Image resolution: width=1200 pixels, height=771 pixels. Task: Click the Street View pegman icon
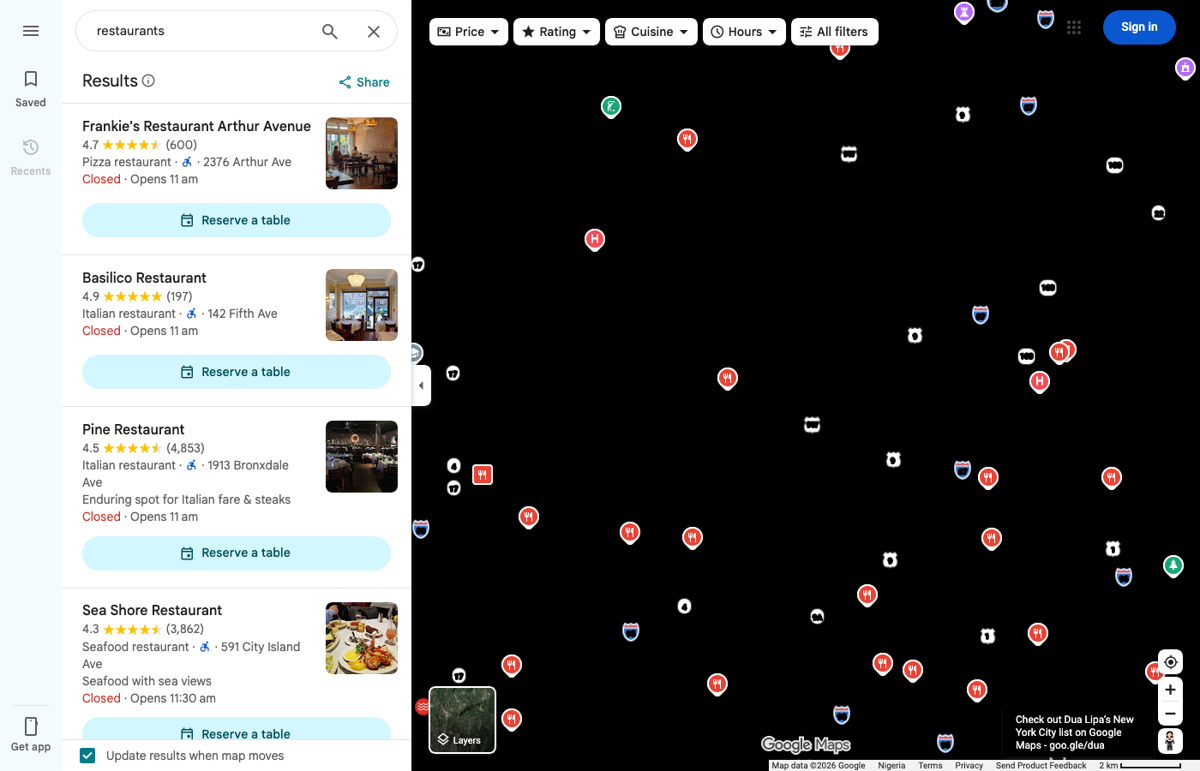(x=1170, y=741)
